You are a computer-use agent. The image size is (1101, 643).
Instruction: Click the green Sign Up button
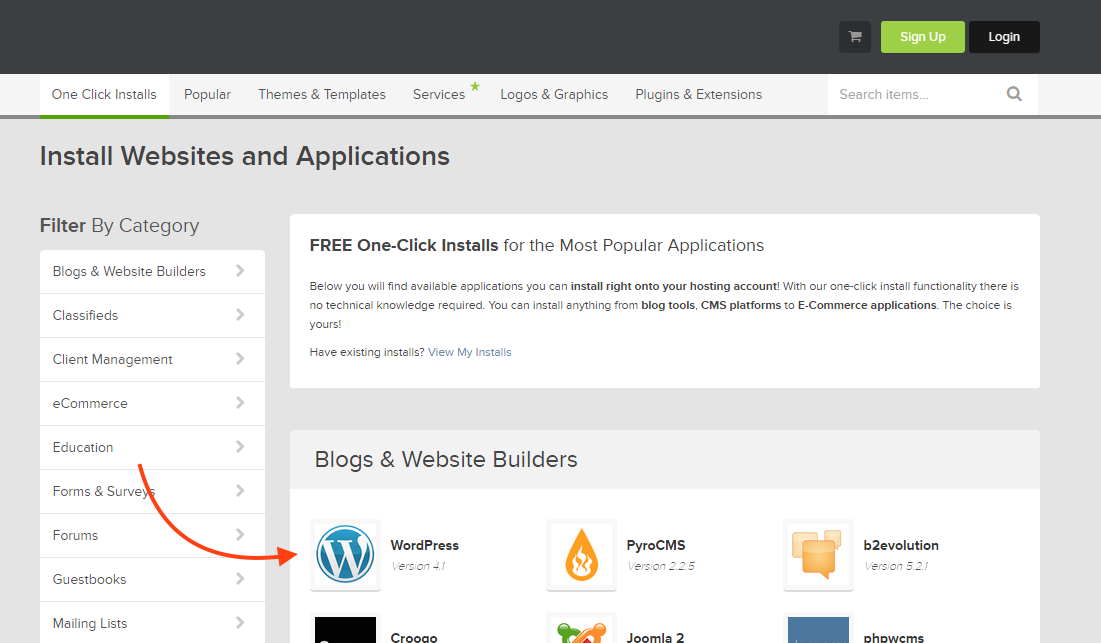(923, 37)
